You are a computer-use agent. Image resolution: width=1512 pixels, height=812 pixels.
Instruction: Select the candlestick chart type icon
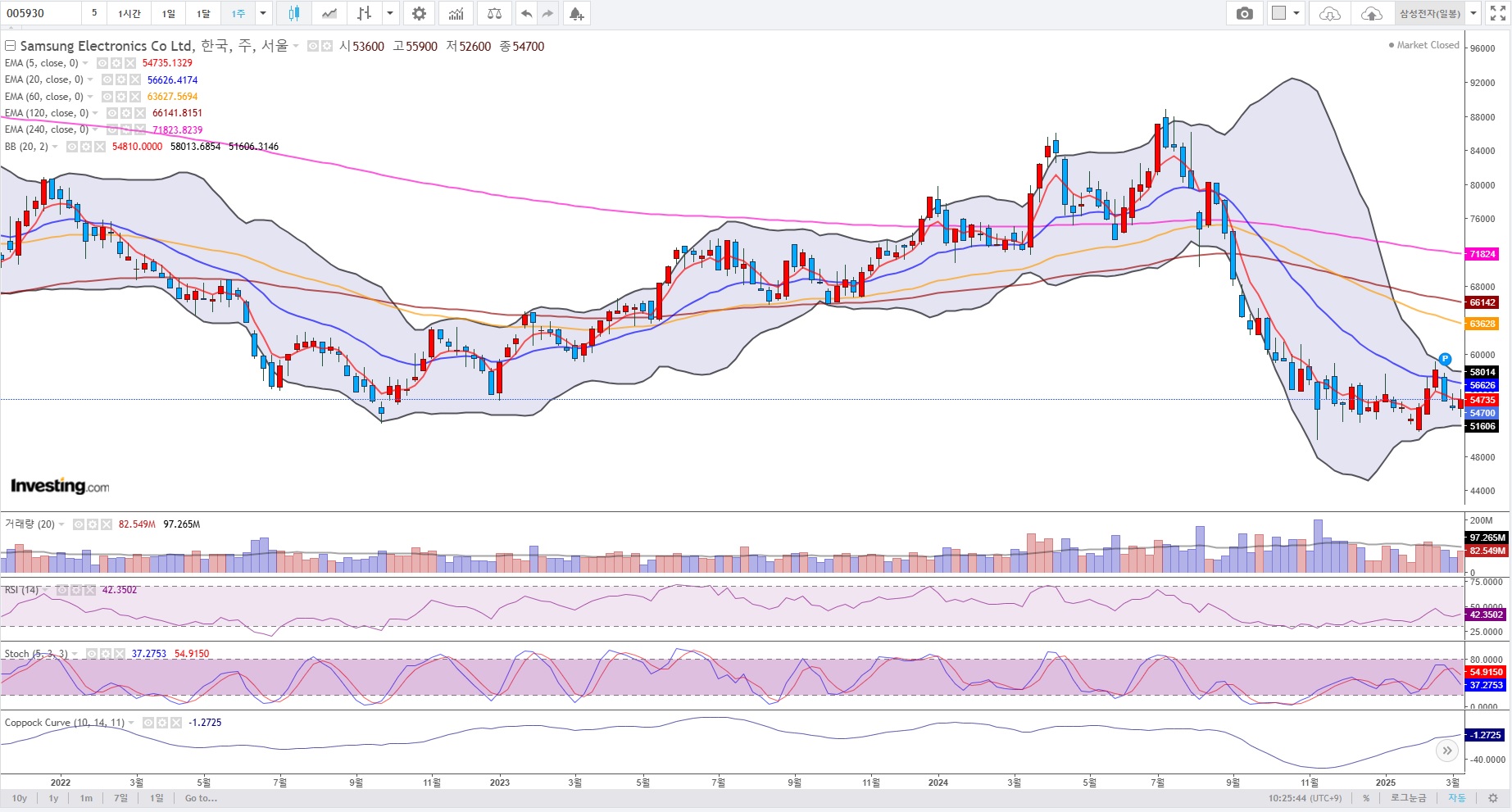point(294,13)
